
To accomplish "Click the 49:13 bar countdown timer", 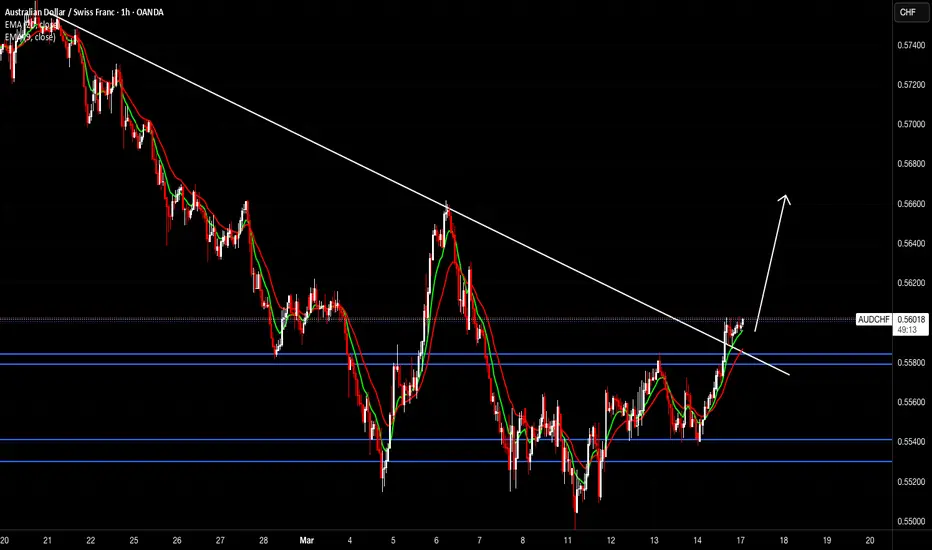I will coord(906,329).
